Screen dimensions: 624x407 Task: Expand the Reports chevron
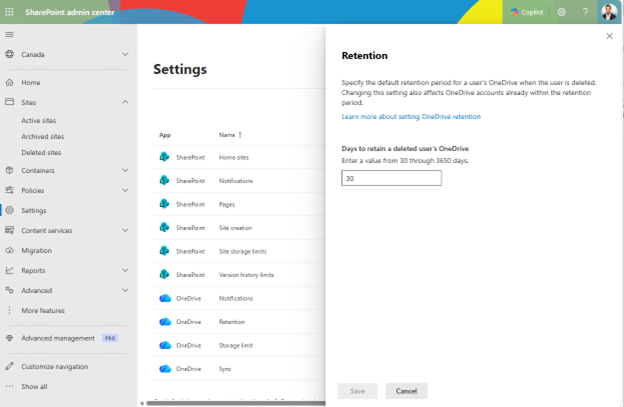[125, 270]
